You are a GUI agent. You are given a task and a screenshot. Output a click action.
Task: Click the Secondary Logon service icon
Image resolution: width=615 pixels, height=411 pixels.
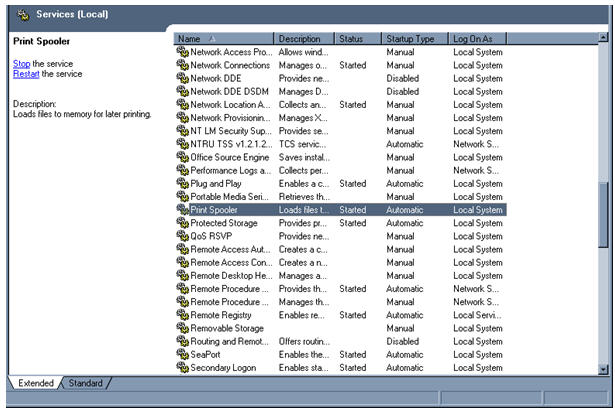point(182,367)
